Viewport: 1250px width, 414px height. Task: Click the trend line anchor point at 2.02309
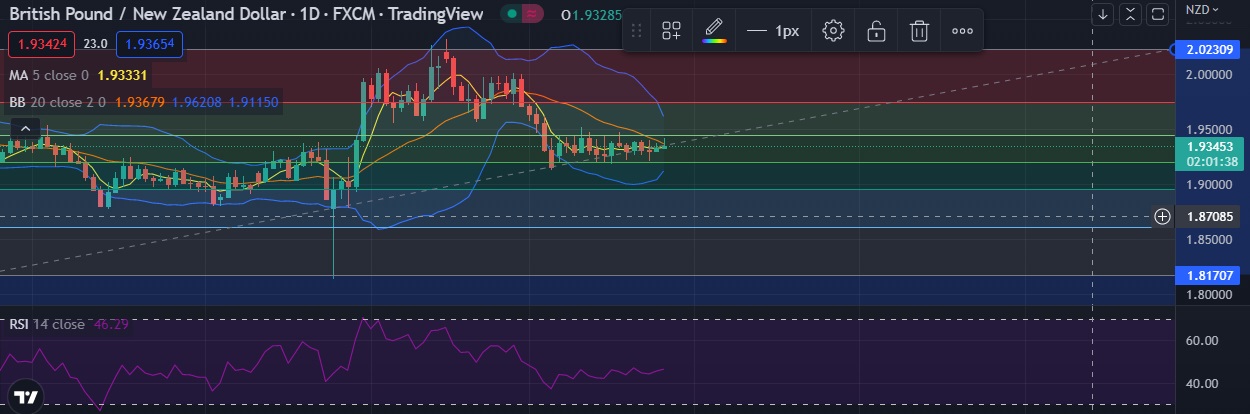coord(1172,48)
